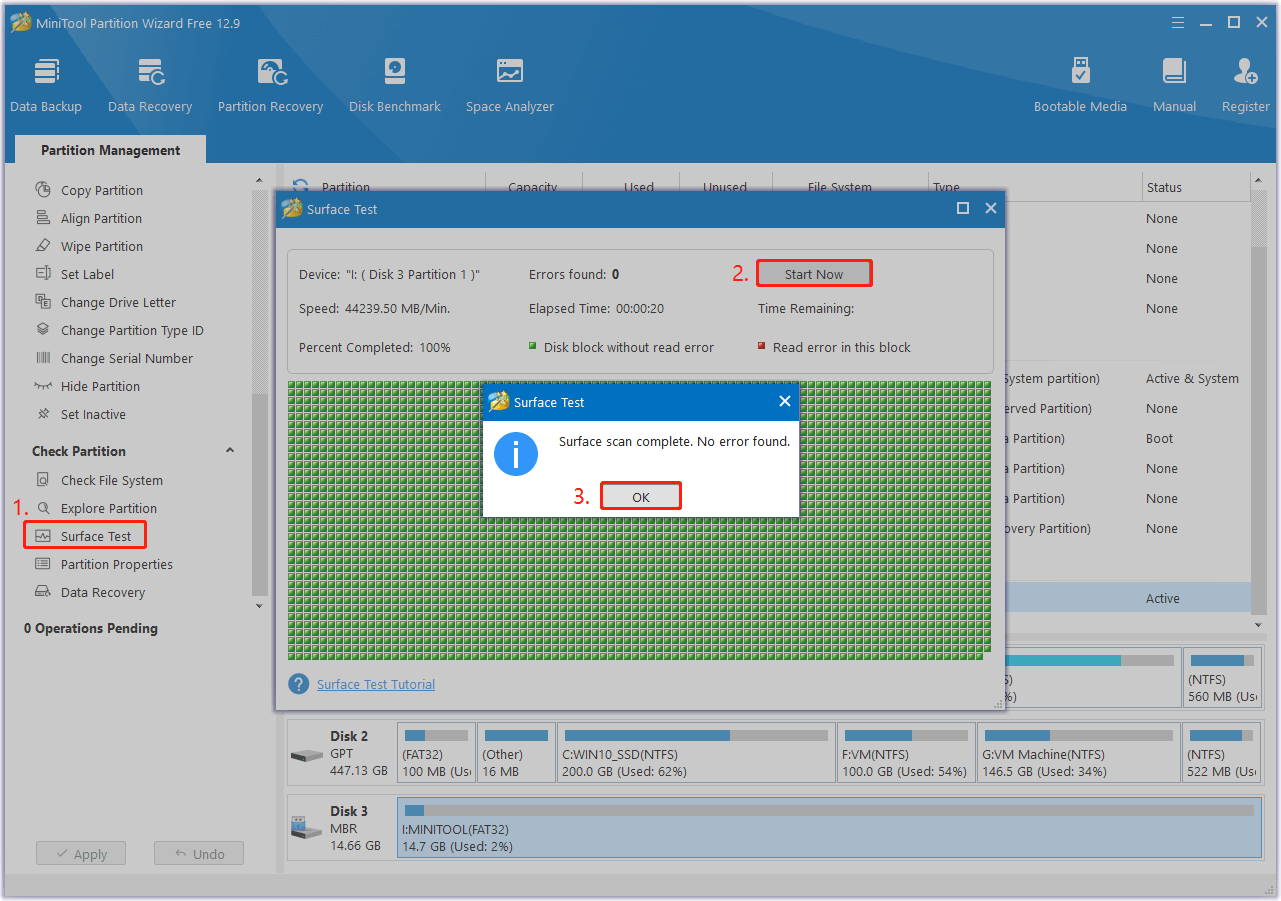Open Space Analyzer
This screenshot has width=1281, height=901.
pyautogui.click(x=509, y=86)
